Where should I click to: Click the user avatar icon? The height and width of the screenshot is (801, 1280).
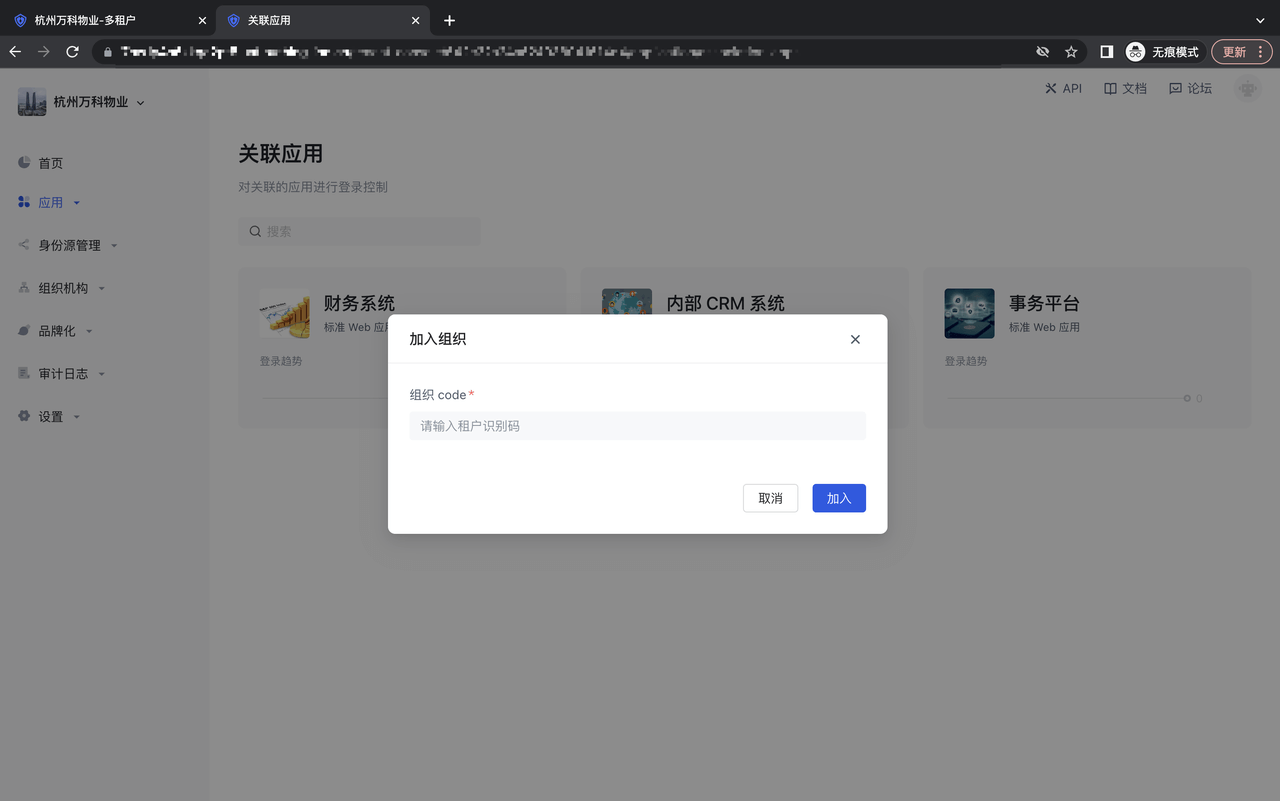(1246, 88)
